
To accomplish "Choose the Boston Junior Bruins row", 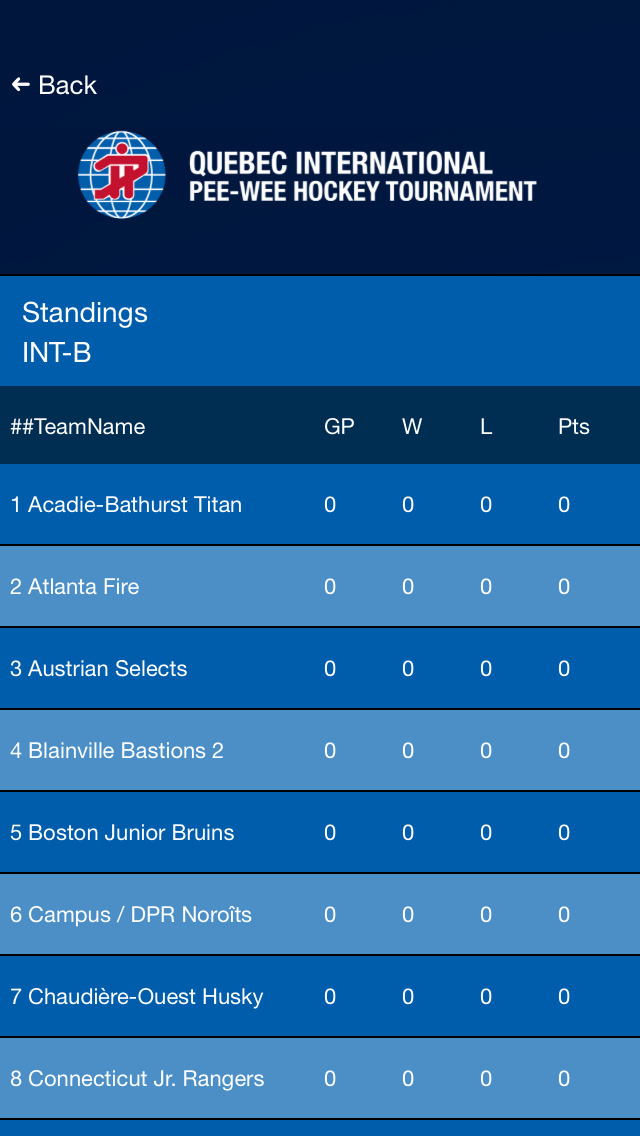I will [320, 832].
